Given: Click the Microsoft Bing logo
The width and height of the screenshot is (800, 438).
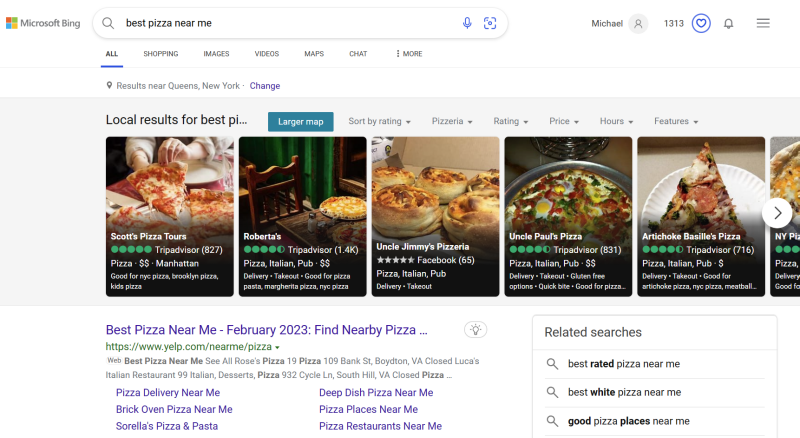Looking at the screenshot, I should tap(43, 23).
